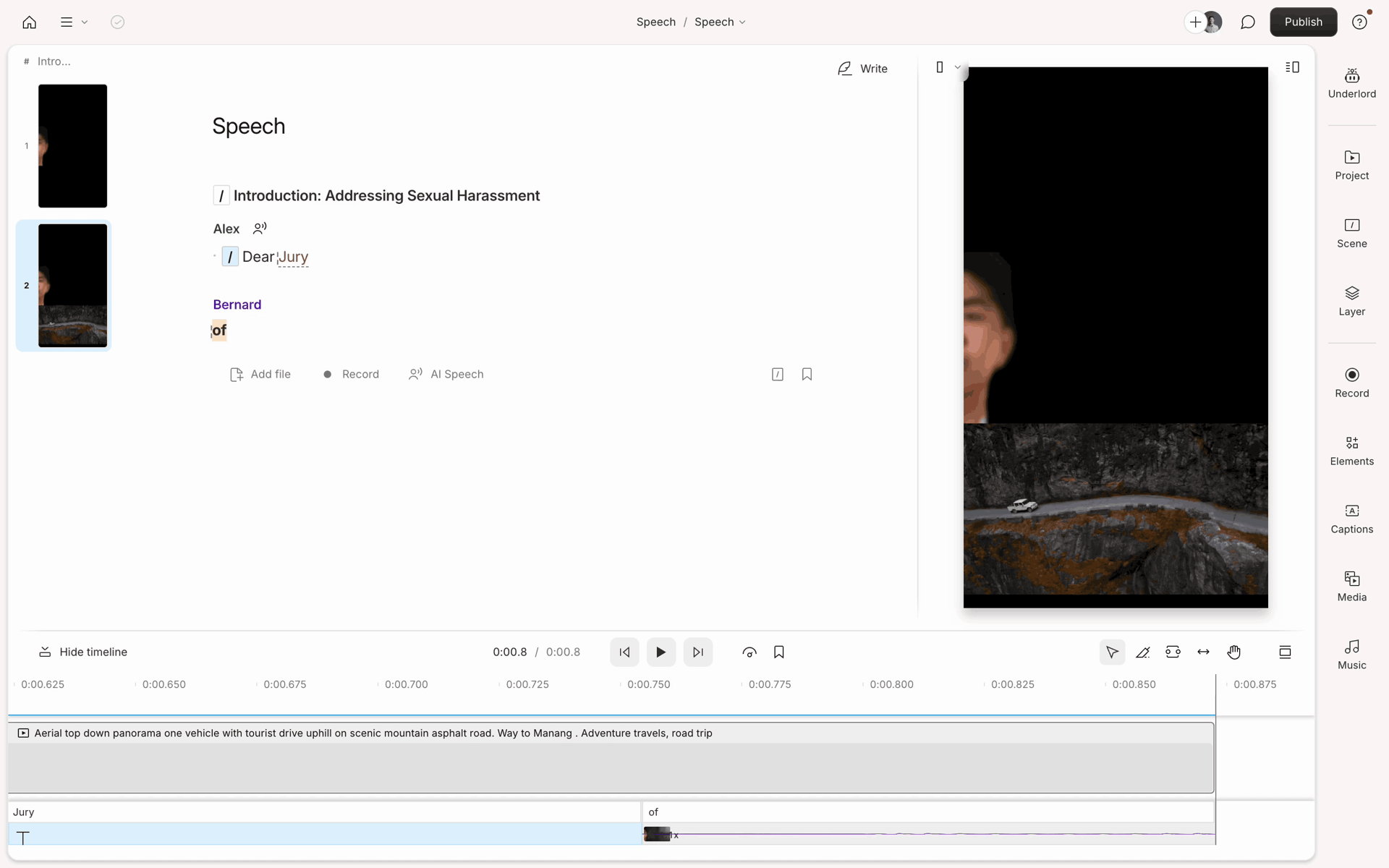The width and height of the screenshot is (1389, 868).
Task: Toggle the side panel layout icon
Action: [1292, 67]
